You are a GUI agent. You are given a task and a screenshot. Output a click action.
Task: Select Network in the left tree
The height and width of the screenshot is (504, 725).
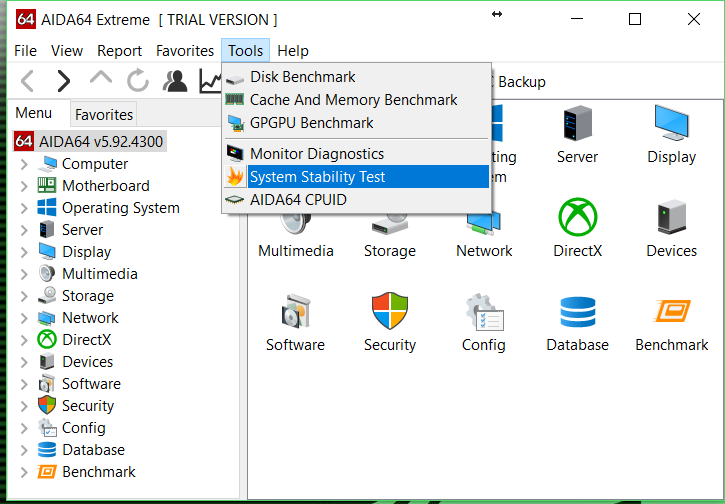click(x=90, y=318)
